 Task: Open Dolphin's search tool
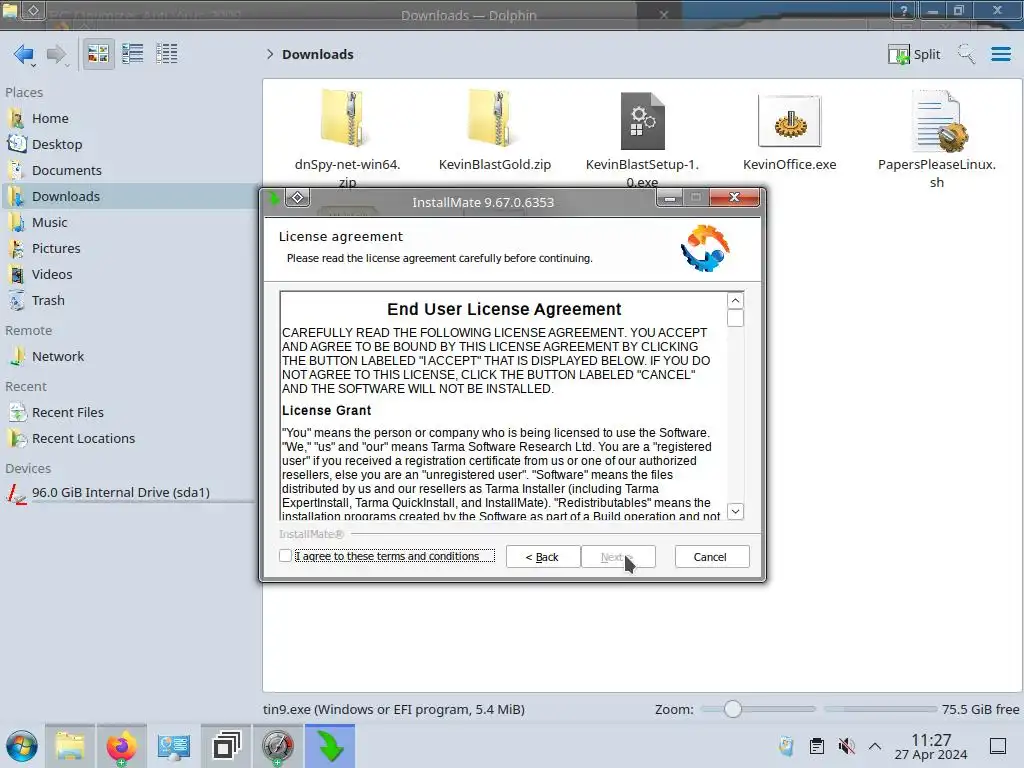[966, 54]
